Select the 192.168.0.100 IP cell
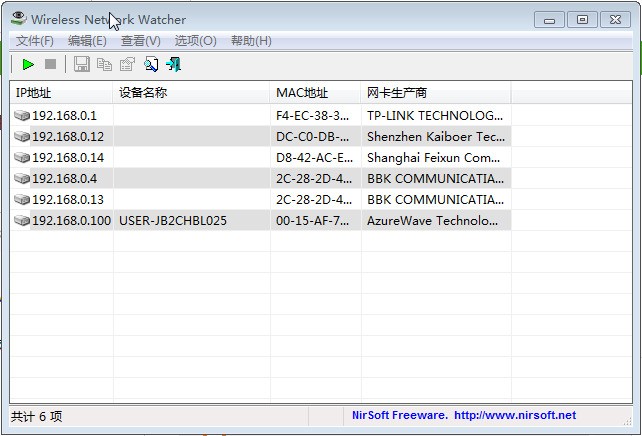Image resolution: width=642 pixels, height=436 pixels. pos(72,221)
